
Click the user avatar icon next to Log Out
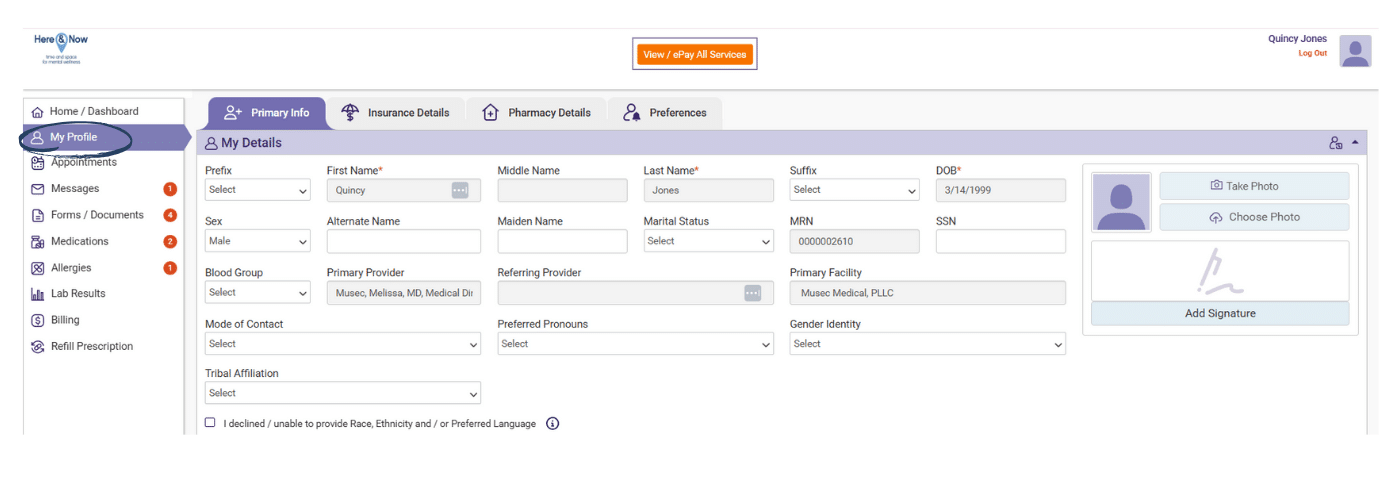(1355, 51)
